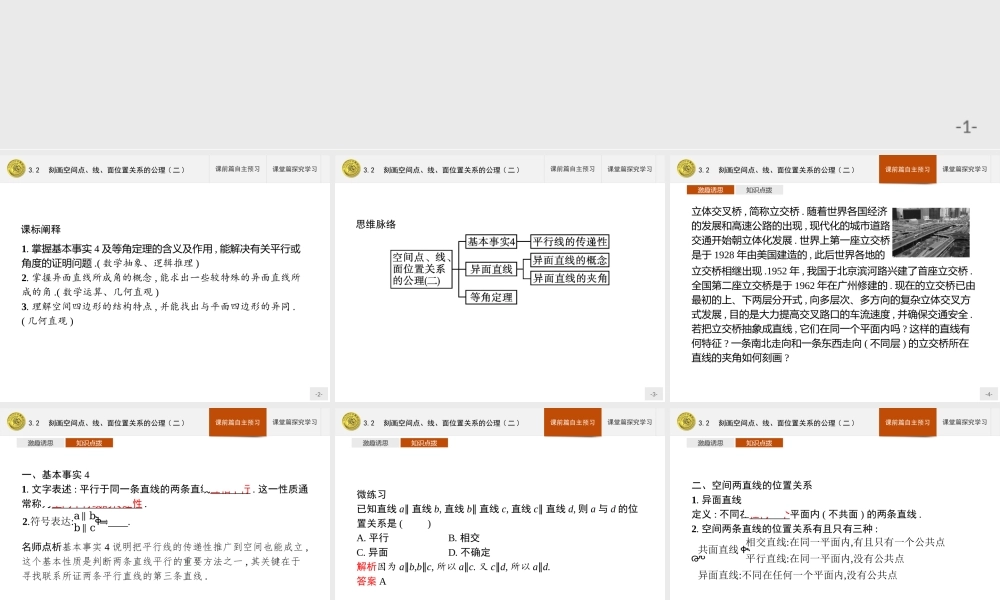Click the gold badge on the 微练习 slide header
The image size is (1000, 600).
point(349,422)
